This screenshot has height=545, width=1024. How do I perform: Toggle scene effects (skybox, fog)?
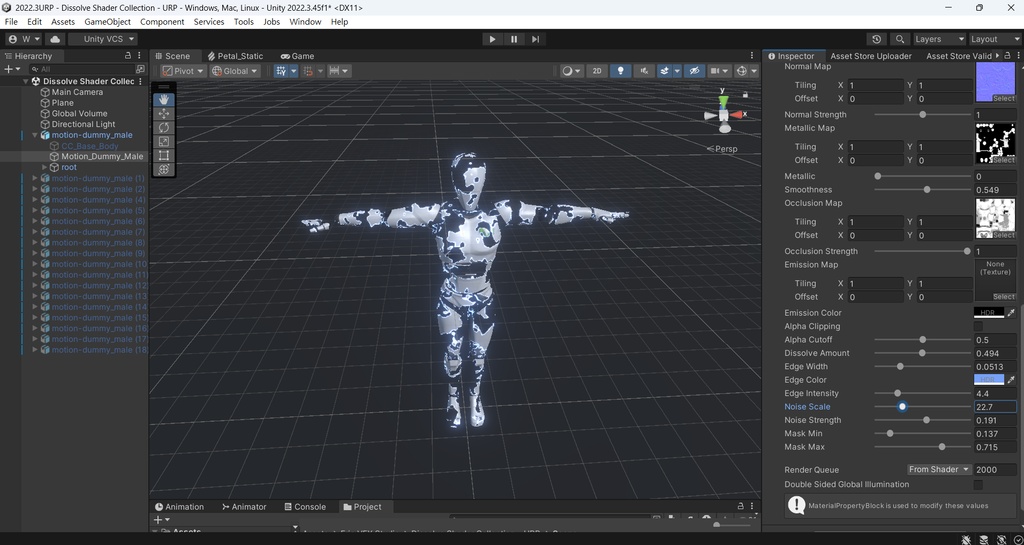coord(665,71)
